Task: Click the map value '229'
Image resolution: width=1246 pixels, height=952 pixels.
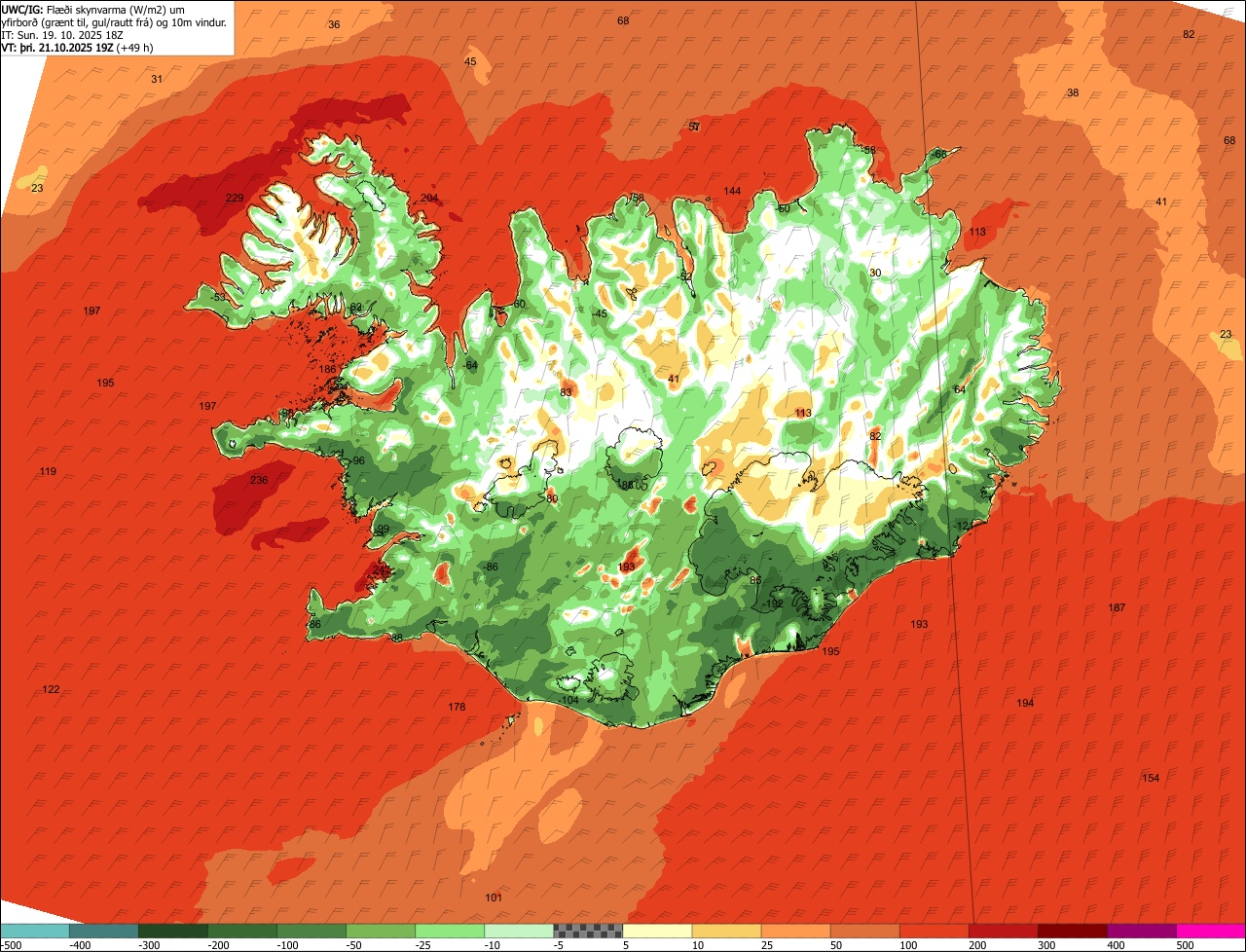Action: pos(235,198)
